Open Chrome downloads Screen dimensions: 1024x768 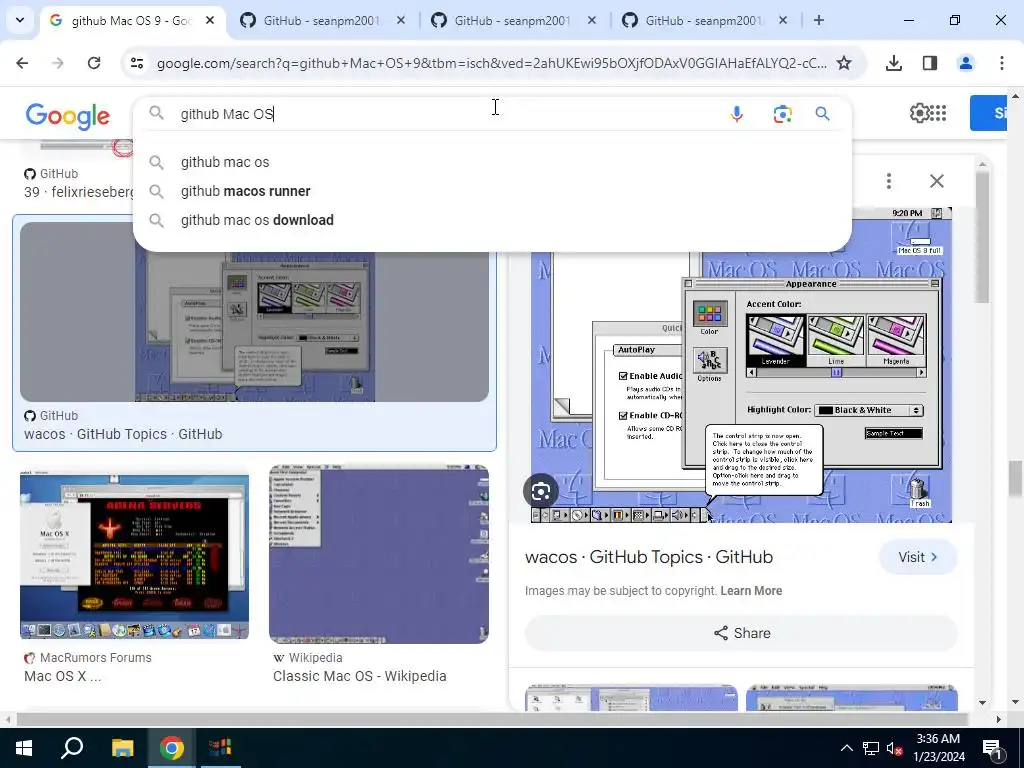click(x=893, y=63)
